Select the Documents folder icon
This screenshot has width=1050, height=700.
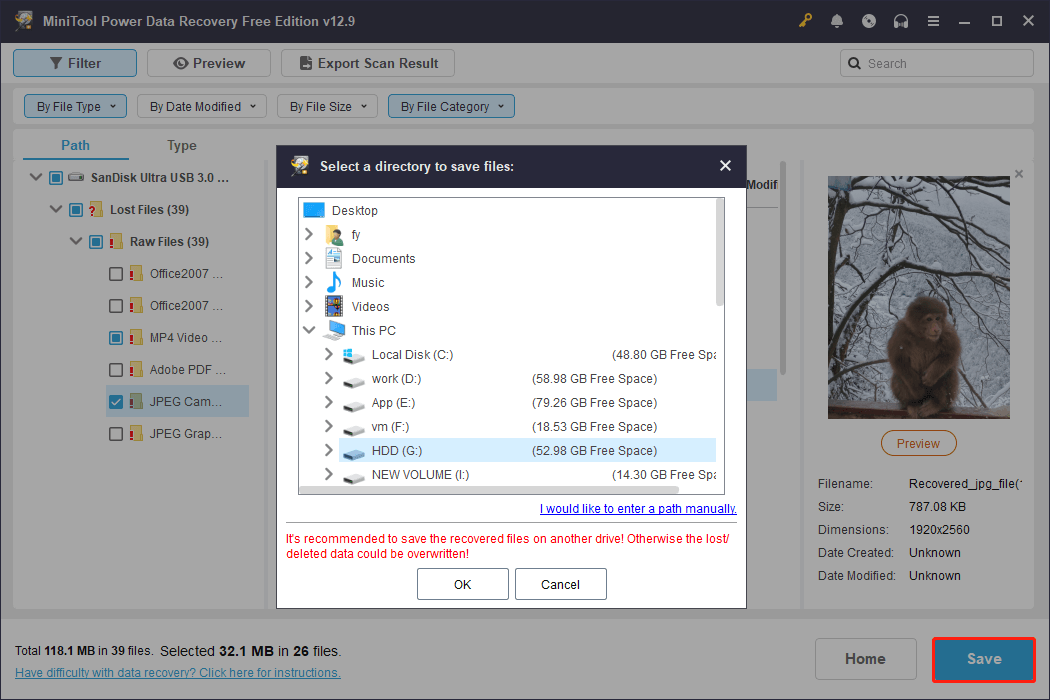click(x=333, y=258)
